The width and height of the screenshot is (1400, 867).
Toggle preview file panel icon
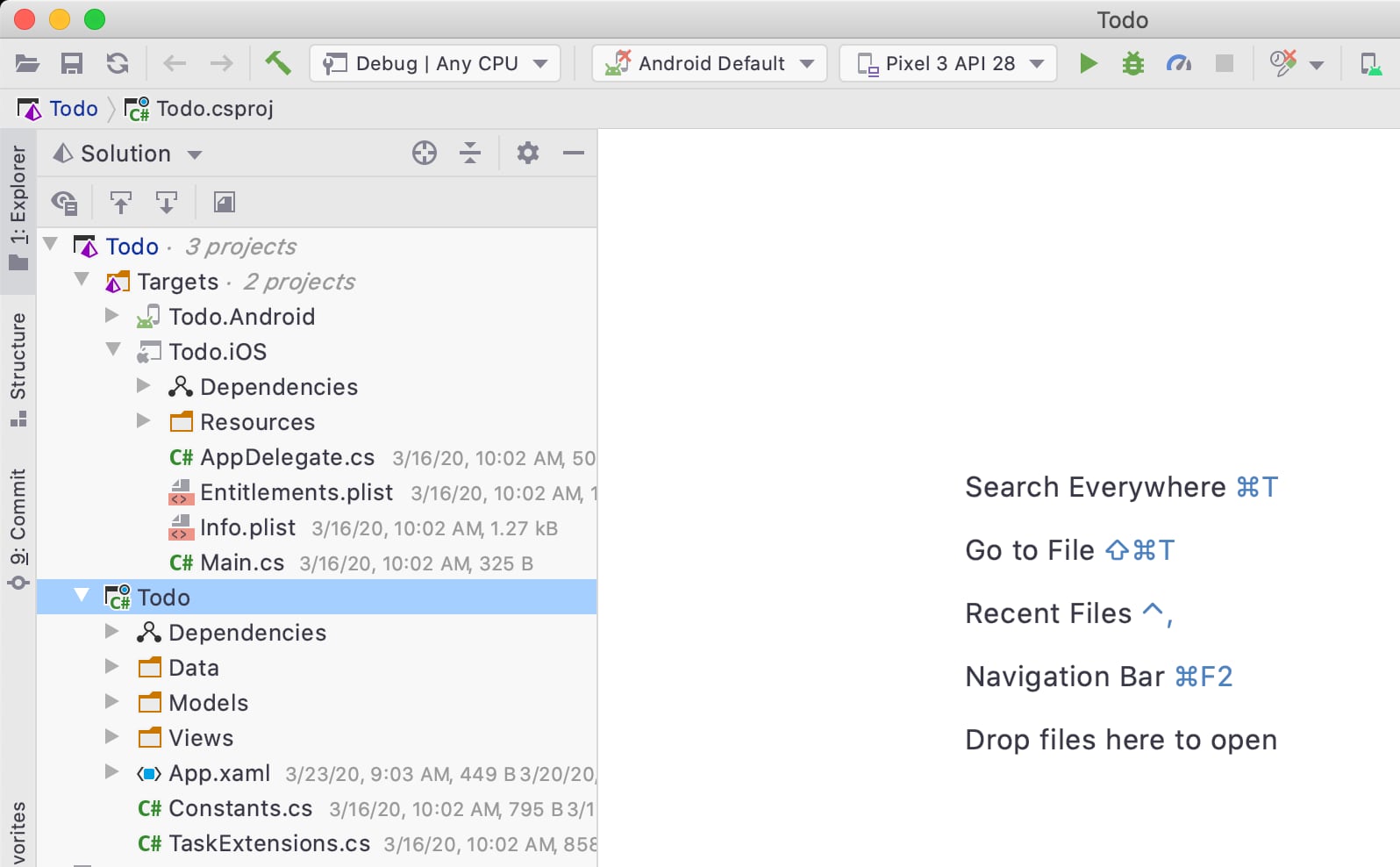pyautogui.click(x=225, y=203)
